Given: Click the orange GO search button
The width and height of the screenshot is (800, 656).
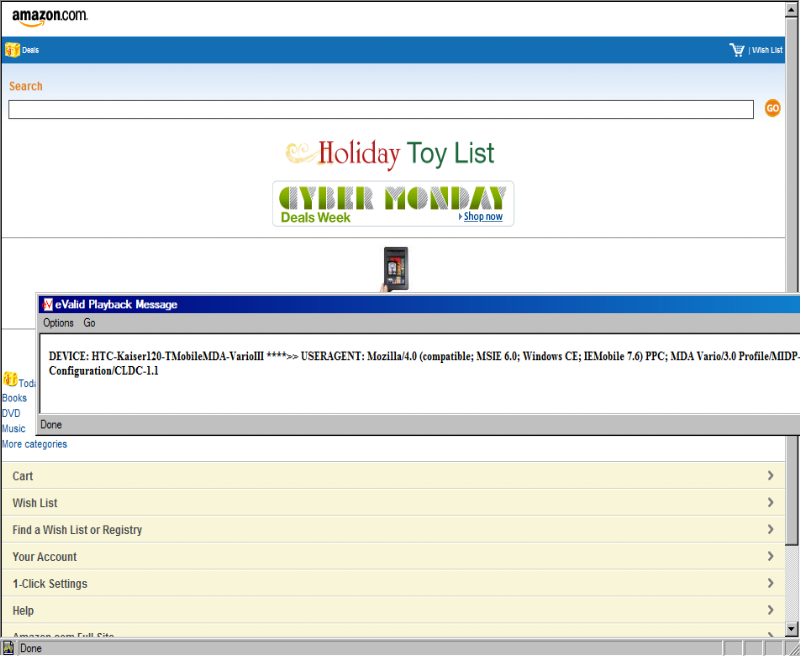Looking at the screenshot, I should point(772,108).
